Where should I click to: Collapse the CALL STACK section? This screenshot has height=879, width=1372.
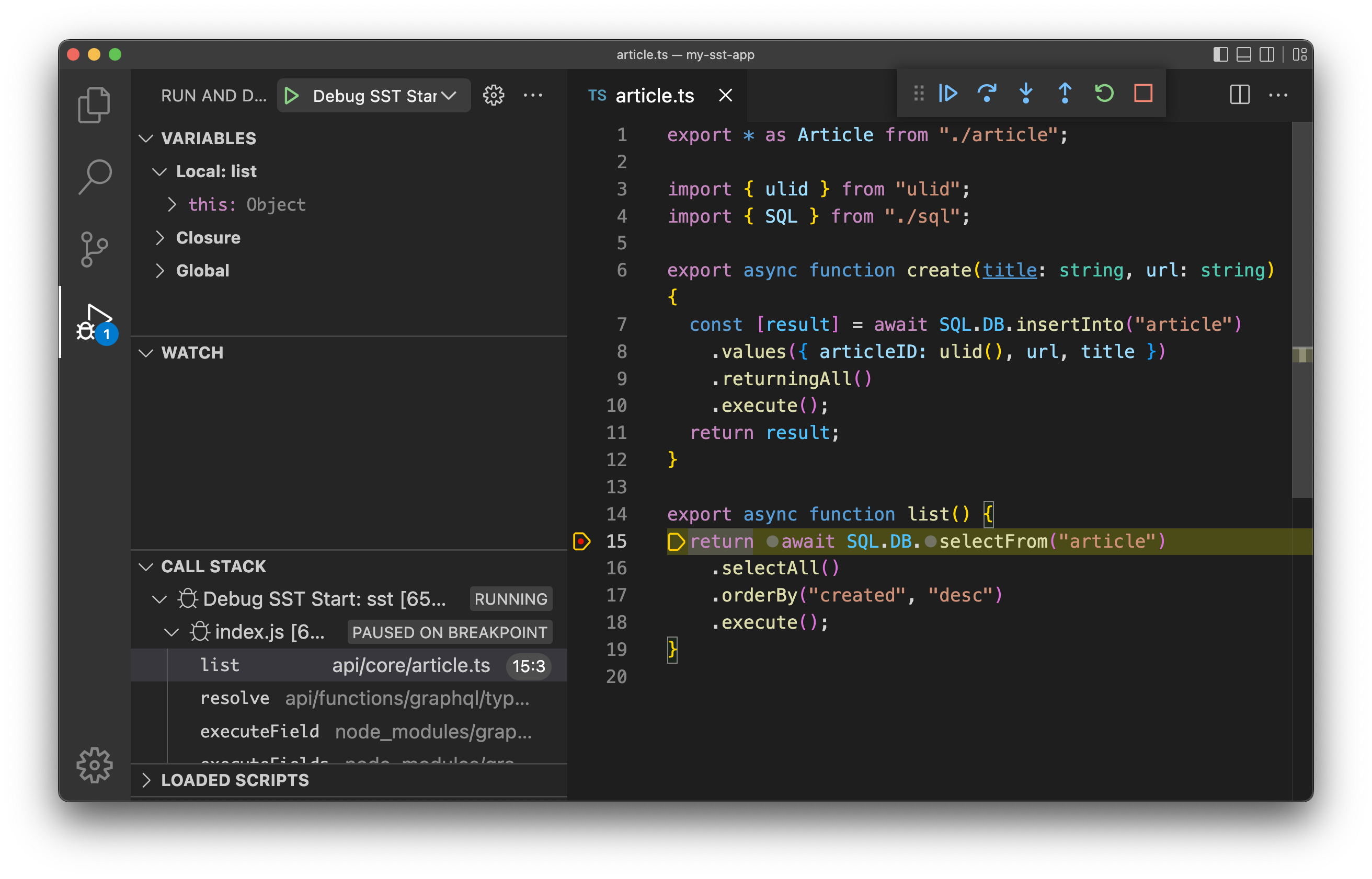147,566
